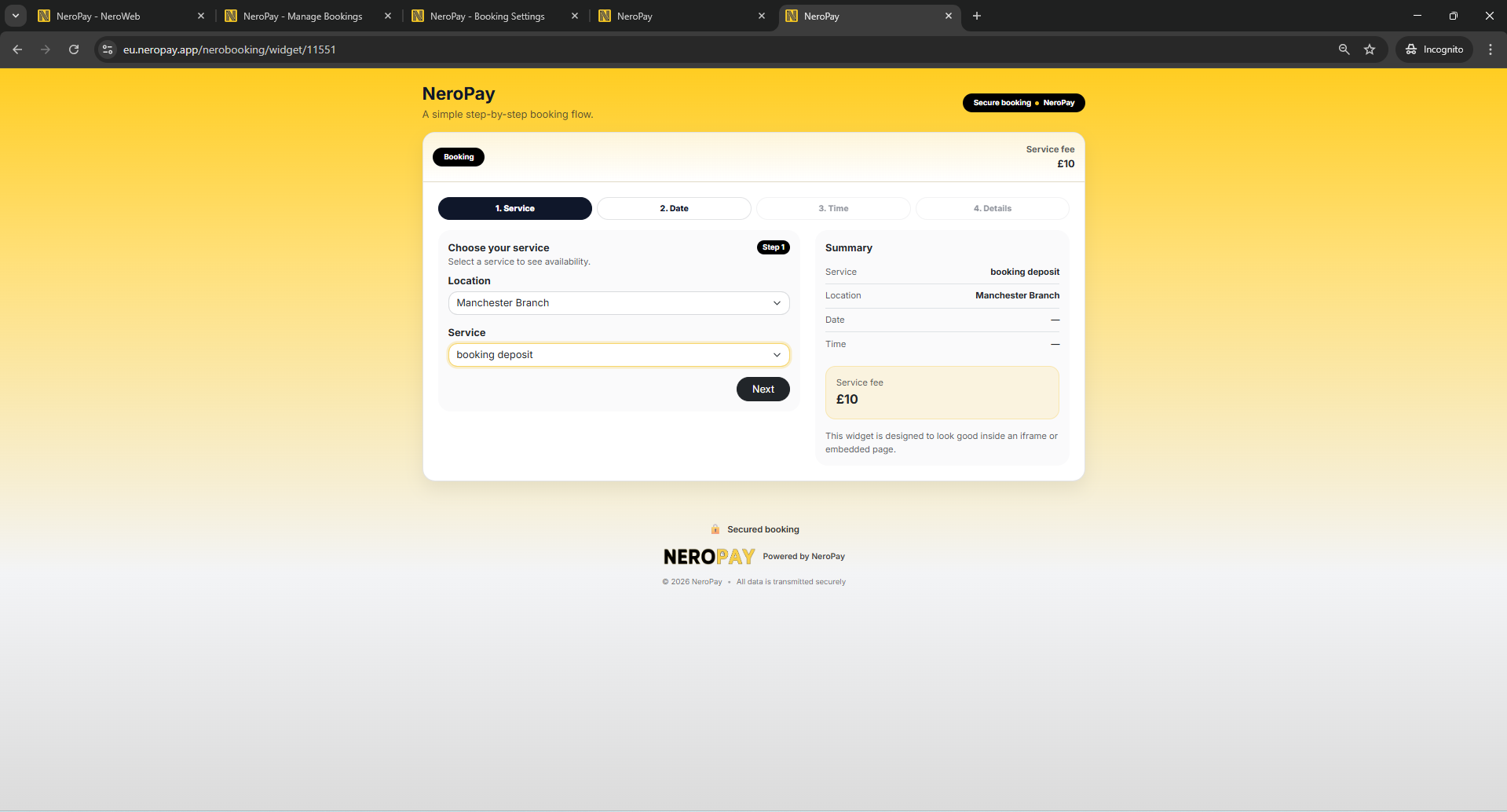Open the browser zoom magnifier icon
This screenshot has height=812, width=1507.
tap(1344, 49)
